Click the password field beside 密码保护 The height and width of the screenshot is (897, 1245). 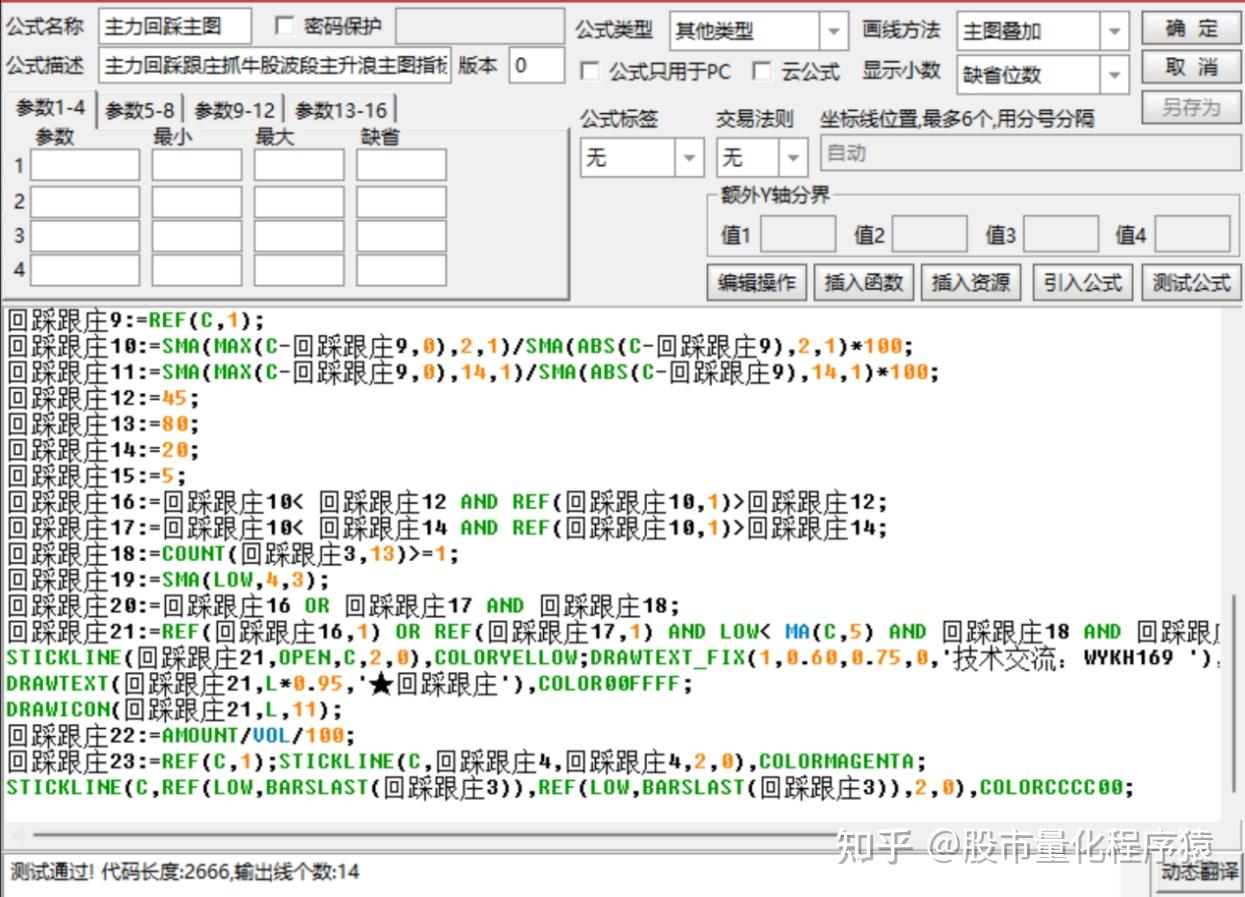tap(479, 26)
